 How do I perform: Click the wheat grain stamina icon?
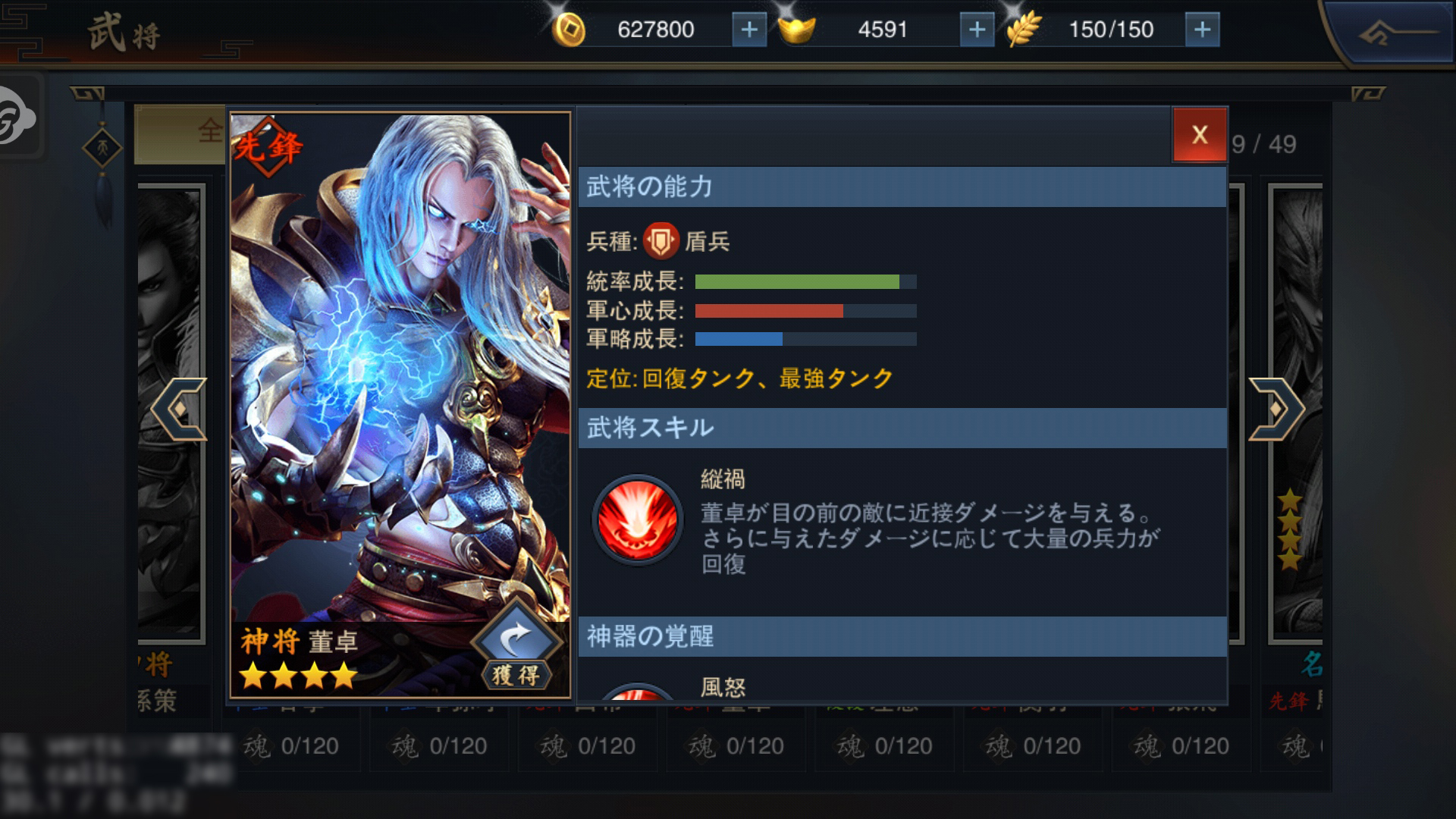point(1023,30)
